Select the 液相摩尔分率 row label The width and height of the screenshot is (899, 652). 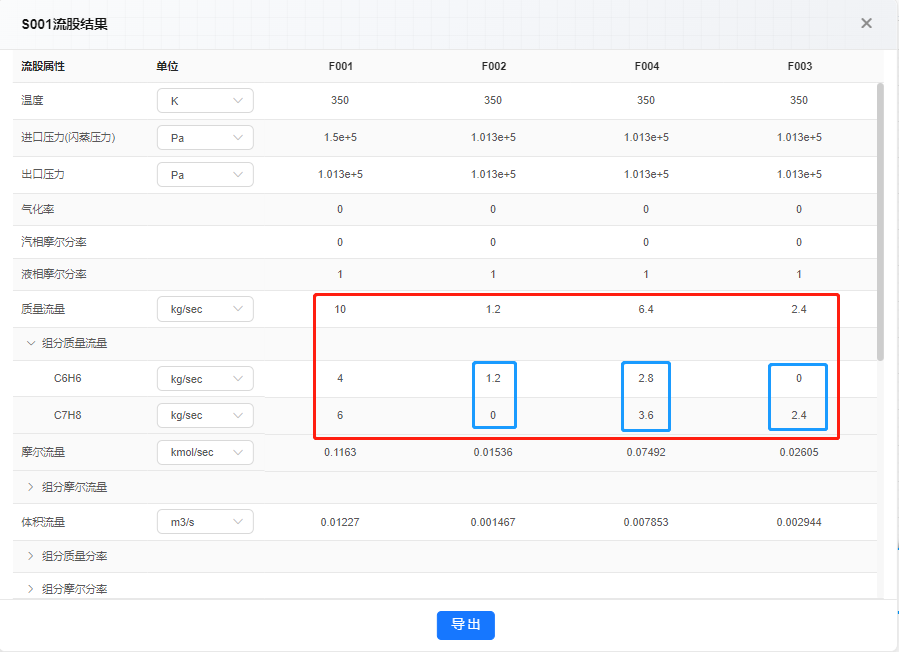(x=54, y=274)
